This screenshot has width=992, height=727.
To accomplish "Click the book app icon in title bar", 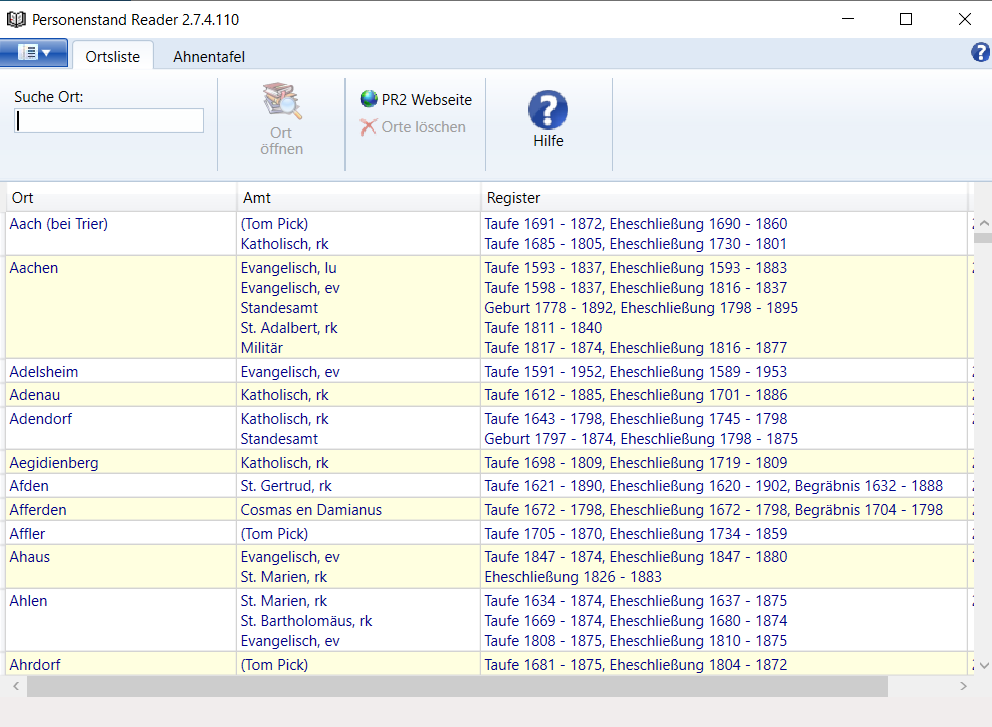I will pyautogui.click(x=16, y=19).
